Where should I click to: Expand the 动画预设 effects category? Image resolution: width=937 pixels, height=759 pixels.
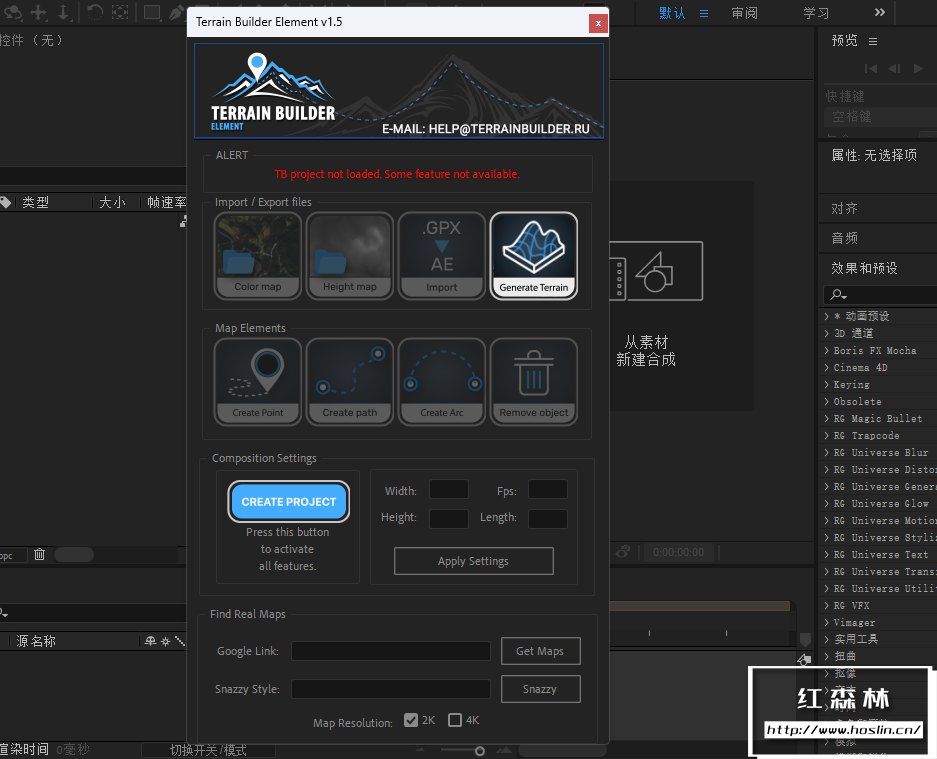click(x=826, y=316)
